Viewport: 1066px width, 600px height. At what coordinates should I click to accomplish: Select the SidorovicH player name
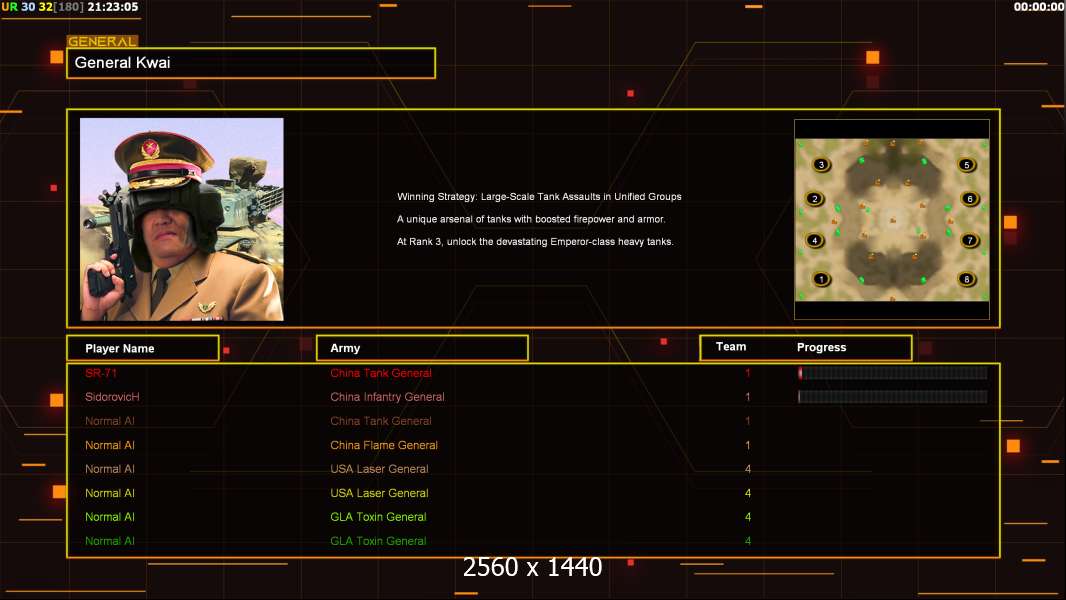[112, 397]
